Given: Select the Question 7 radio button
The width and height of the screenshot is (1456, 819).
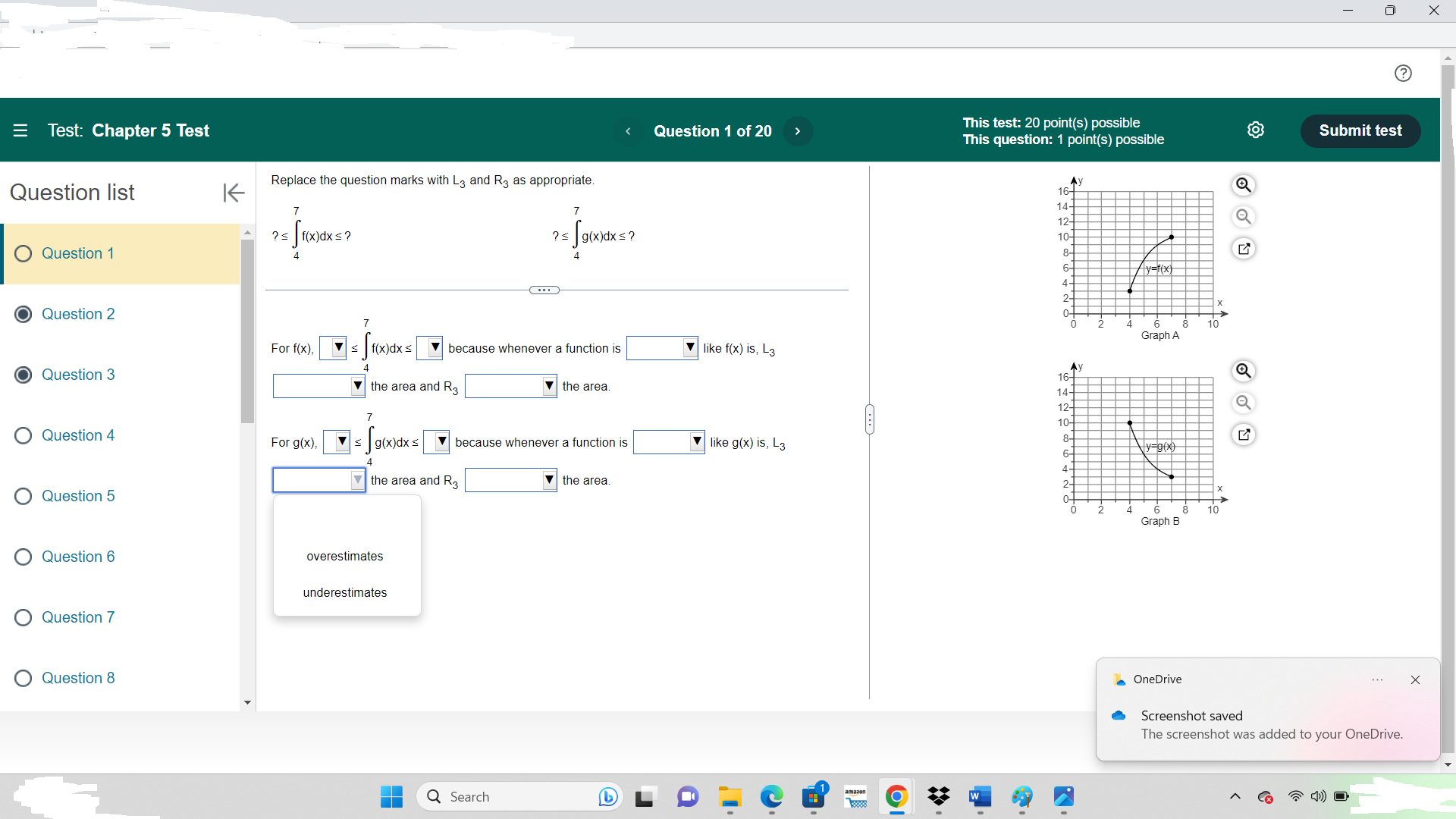Looking at the screenshot, I should coord(23,617).
